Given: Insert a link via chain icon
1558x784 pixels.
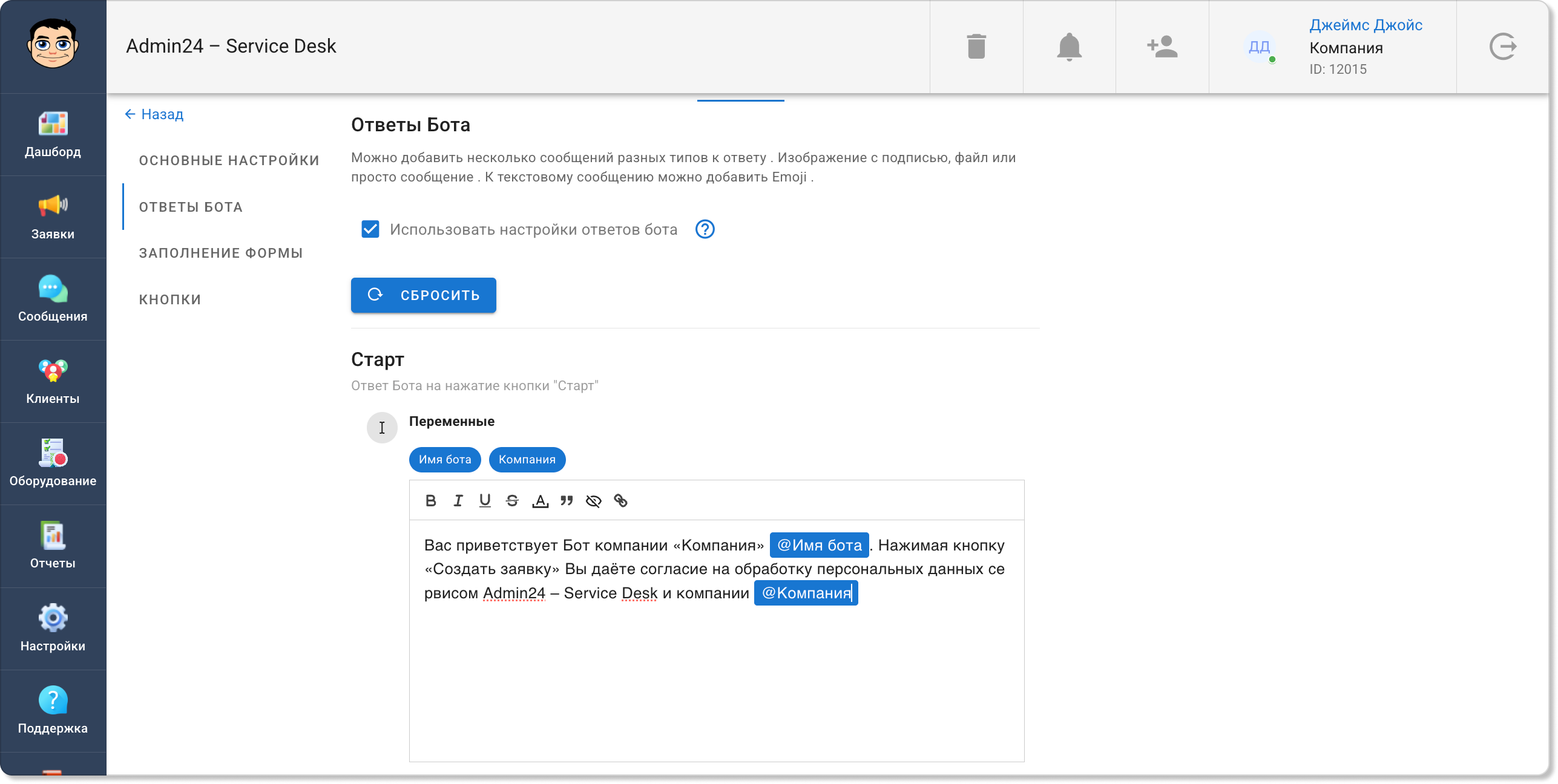Looking at the screenshot, I should pyautogui.click(x=620, y=500).
